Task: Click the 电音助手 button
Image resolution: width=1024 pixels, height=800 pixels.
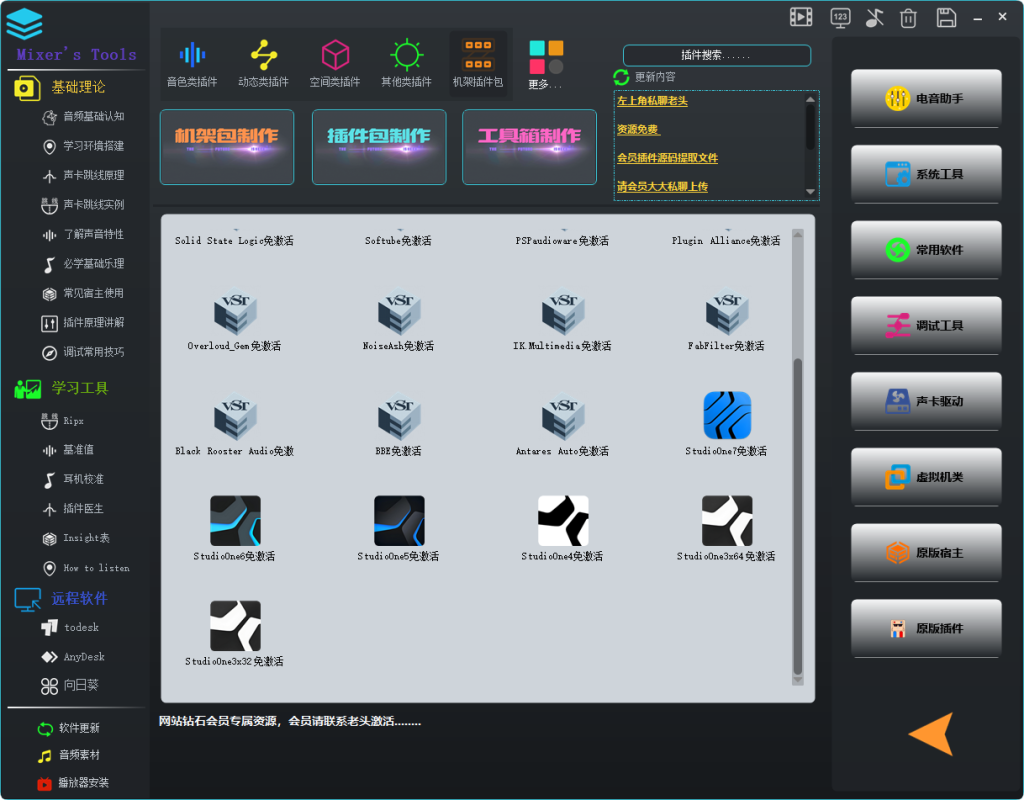Action: click(926, 99)
